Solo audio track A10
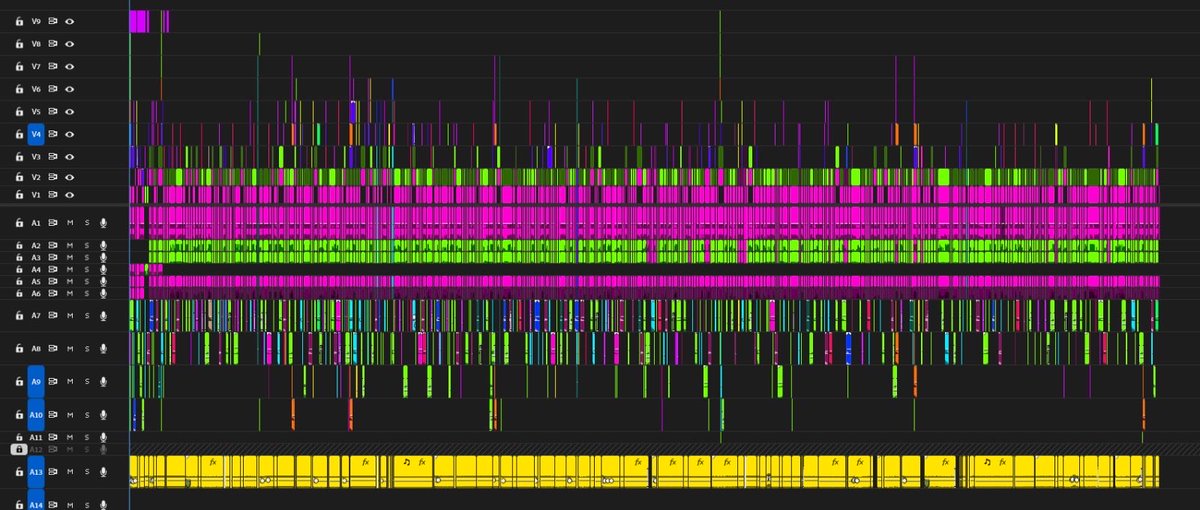The width and height of the screenshot is (1200, 510). click(x=87, y=414)
